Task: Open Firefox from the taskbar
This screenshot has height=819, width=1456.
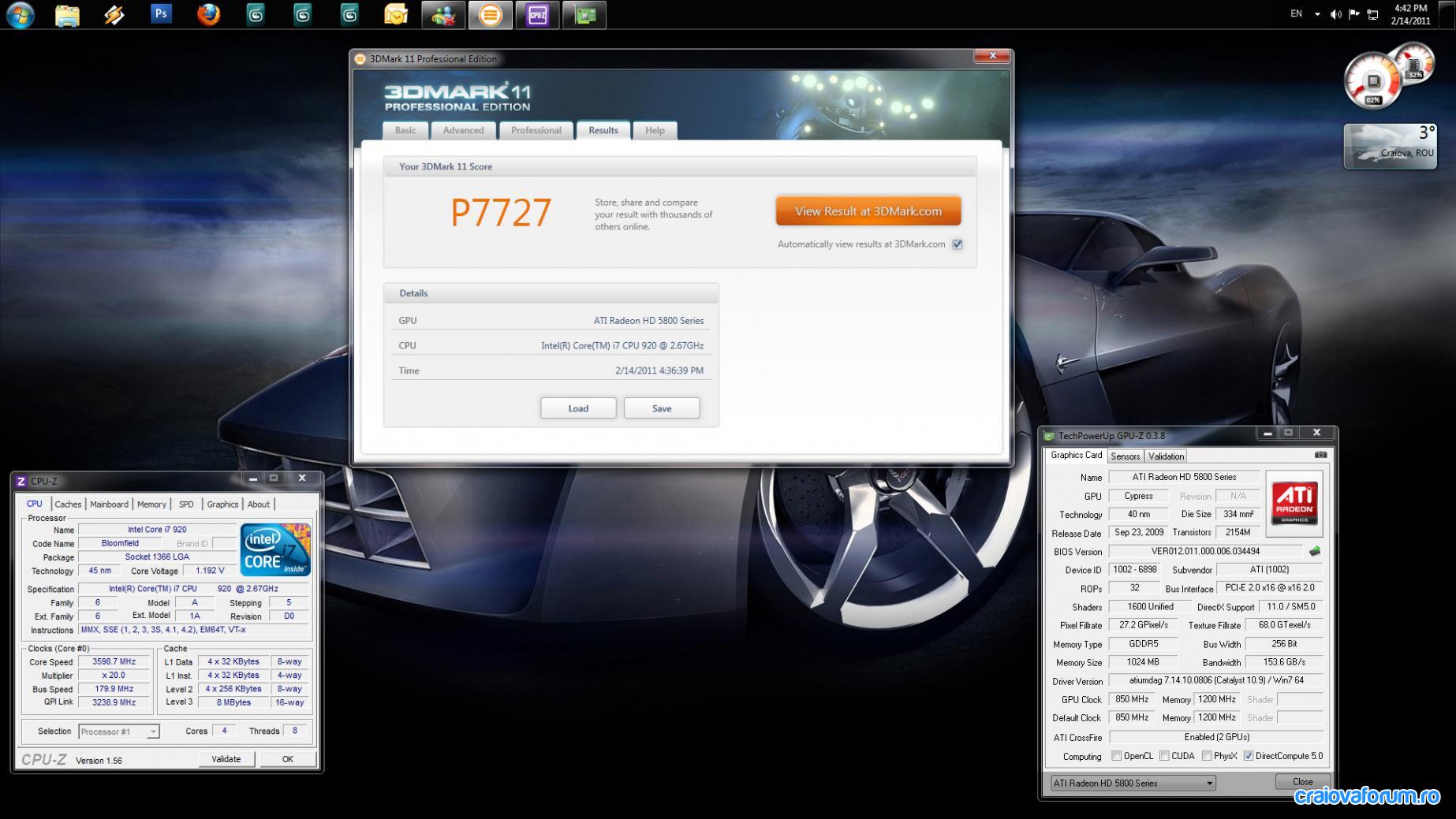Action: tap(208, 14)
